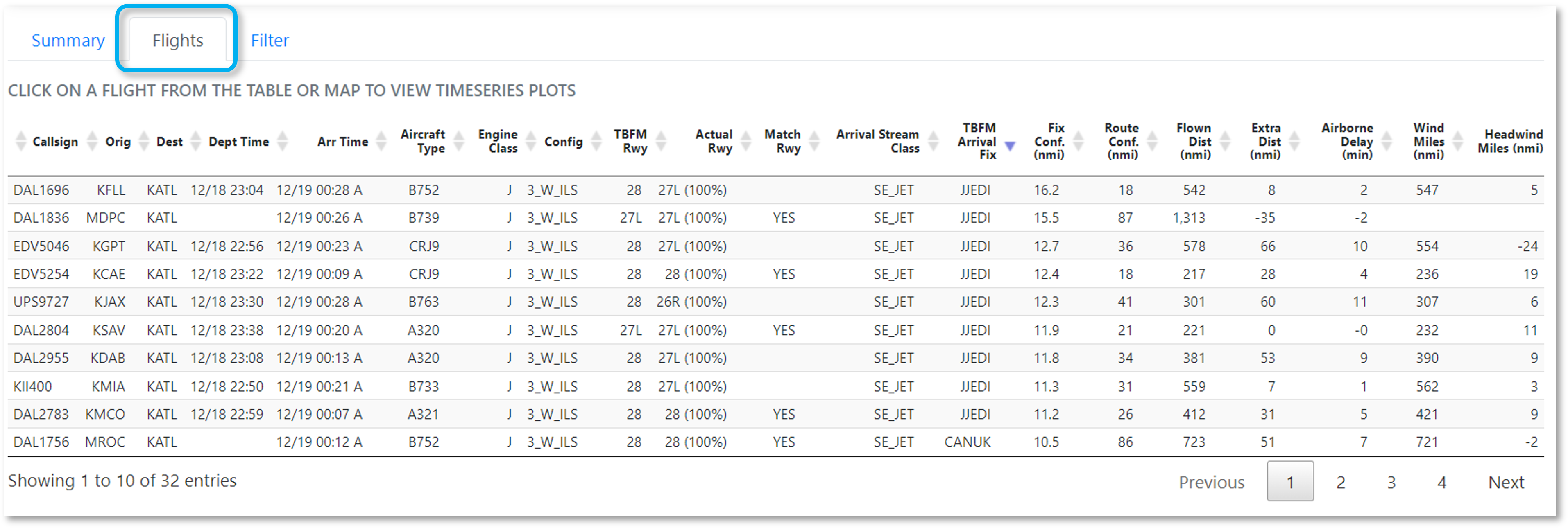Sort by Airborne Delay column
The height and width of the screenshot is (528, 1568).
(x=1347, y=141)
